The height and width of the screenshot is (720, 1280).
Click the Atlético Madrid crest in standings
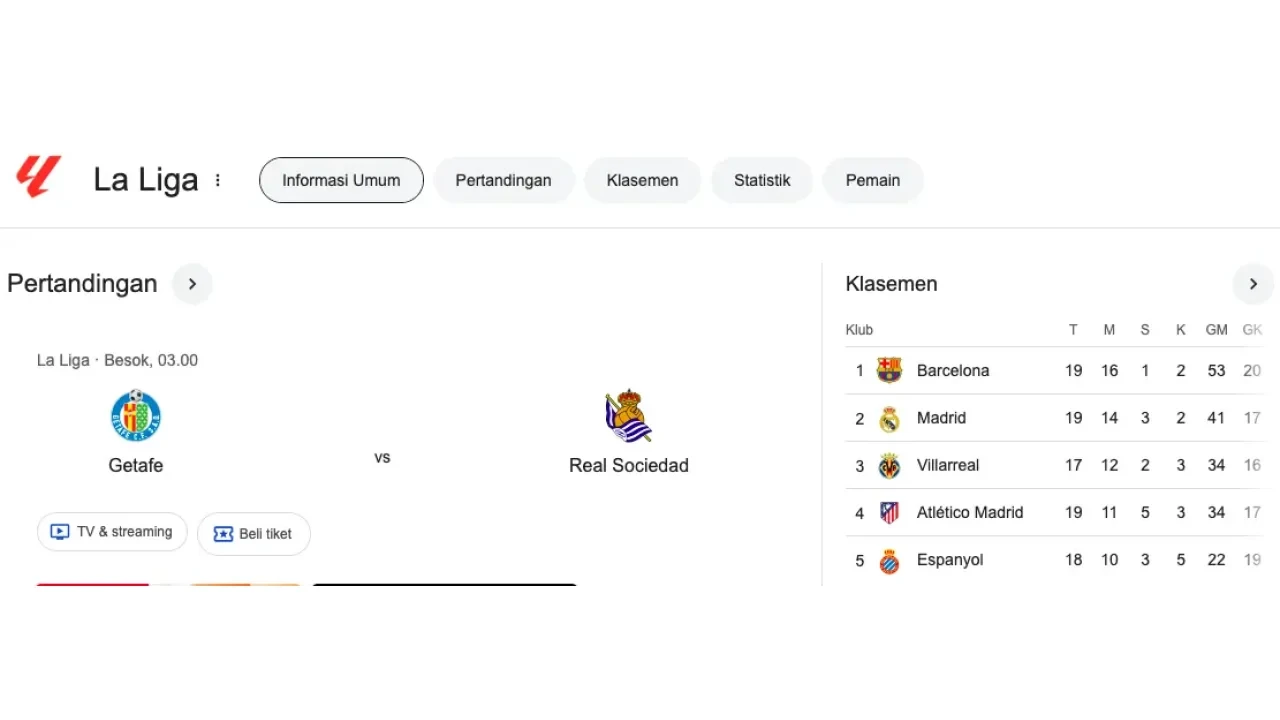[889, 513]
